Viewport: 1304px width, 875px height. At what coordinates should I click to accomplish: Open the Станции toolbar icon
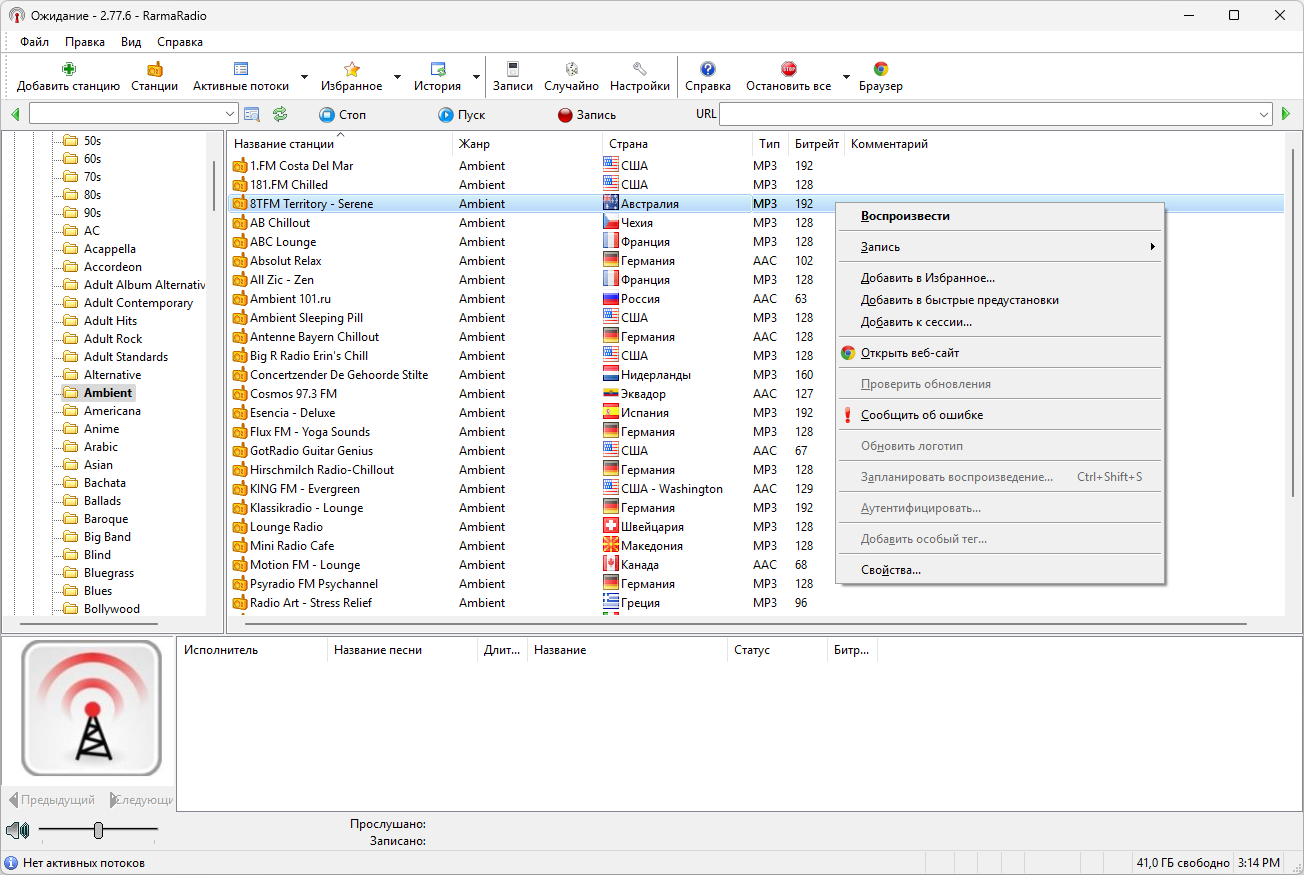point(154,69)
